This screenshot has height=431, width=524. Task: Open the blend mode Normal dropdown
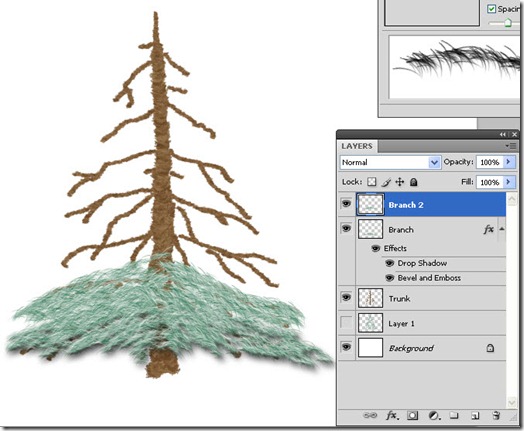(390, 162)
